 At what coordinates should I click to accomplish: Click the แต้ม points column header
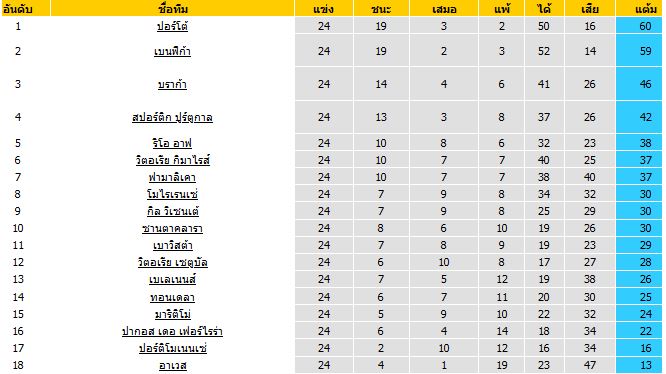(646, 8)
